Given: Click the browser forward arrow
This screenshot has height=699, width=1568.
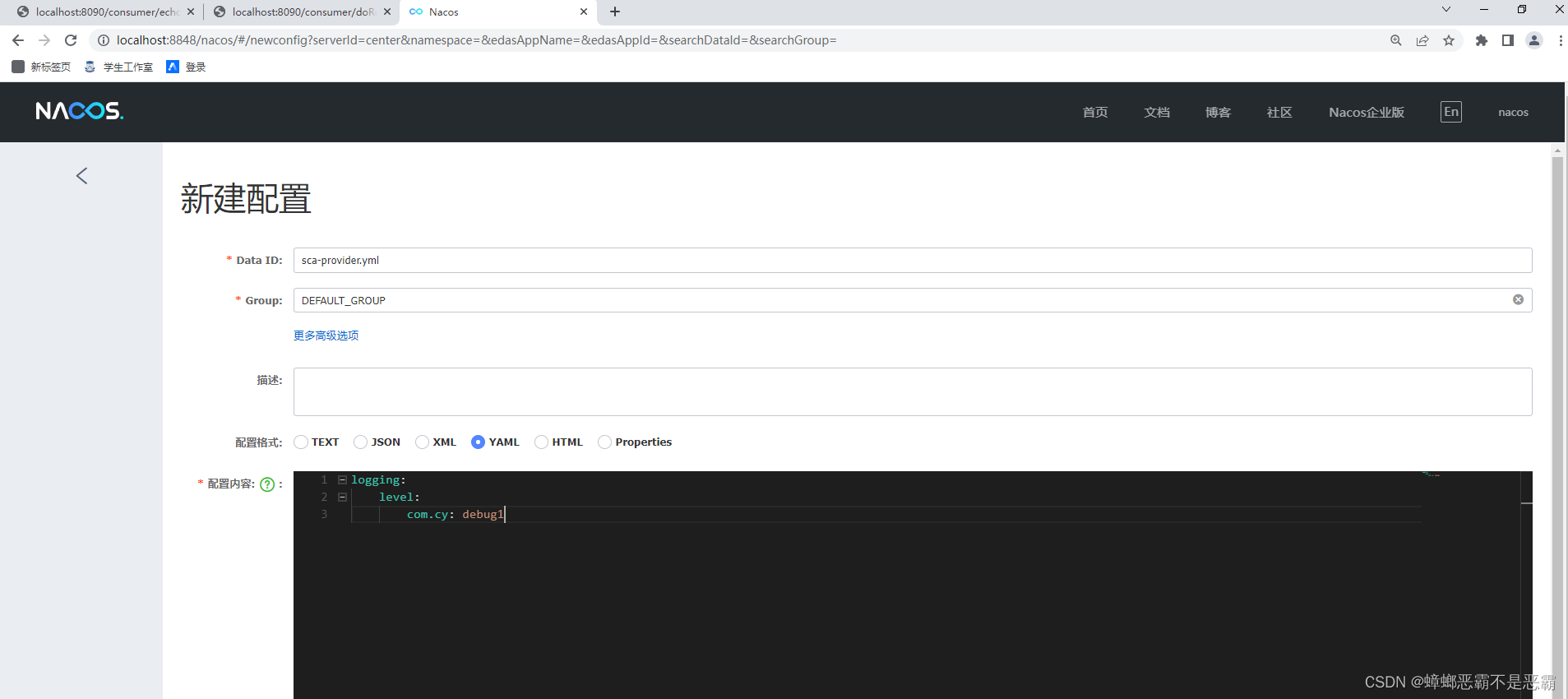Looking at the screenshot, I should pyautogui.click(x=44, y=40).
